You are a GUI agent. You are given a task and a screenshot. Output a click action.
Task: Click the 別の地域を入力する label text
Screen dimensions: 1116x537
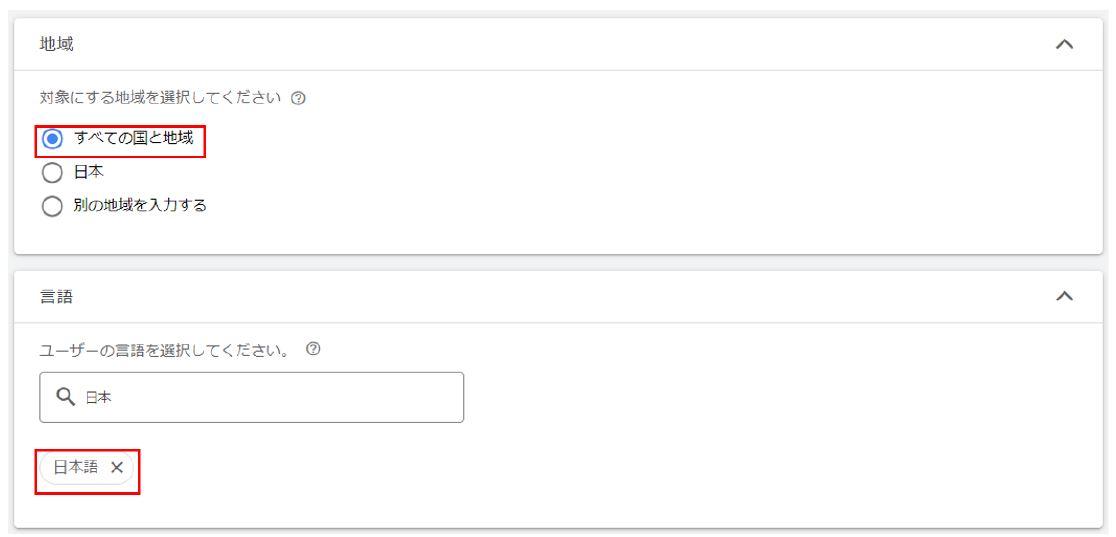tap(140, 206)
